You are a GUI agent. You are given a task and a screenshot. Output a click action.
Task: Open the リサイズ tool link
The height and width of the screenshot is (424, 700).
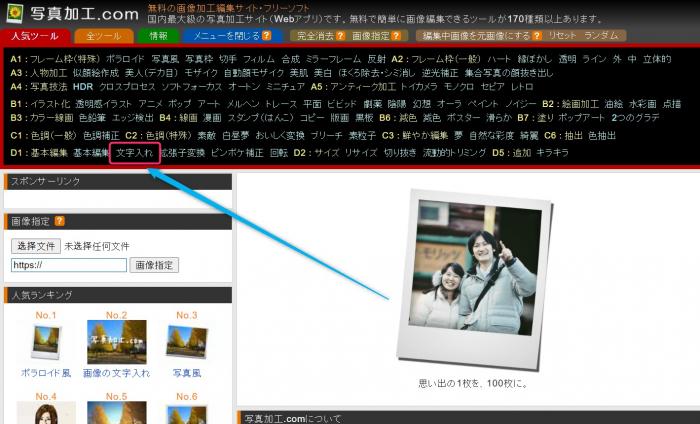coord(361,153)
